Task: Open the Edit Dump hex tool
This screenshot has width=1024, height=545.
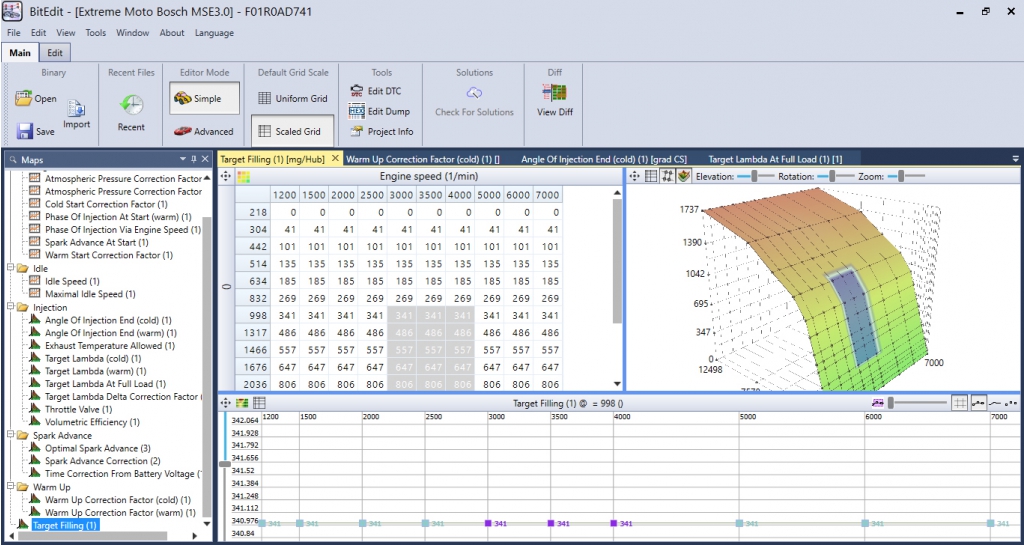Action: coord(379,112)
